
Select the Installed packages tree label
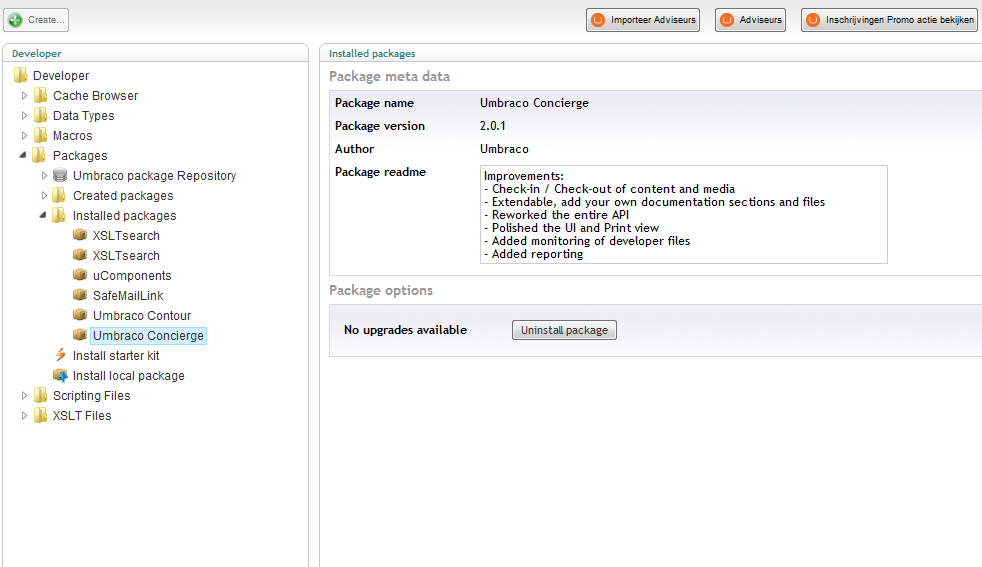[124, 216]
